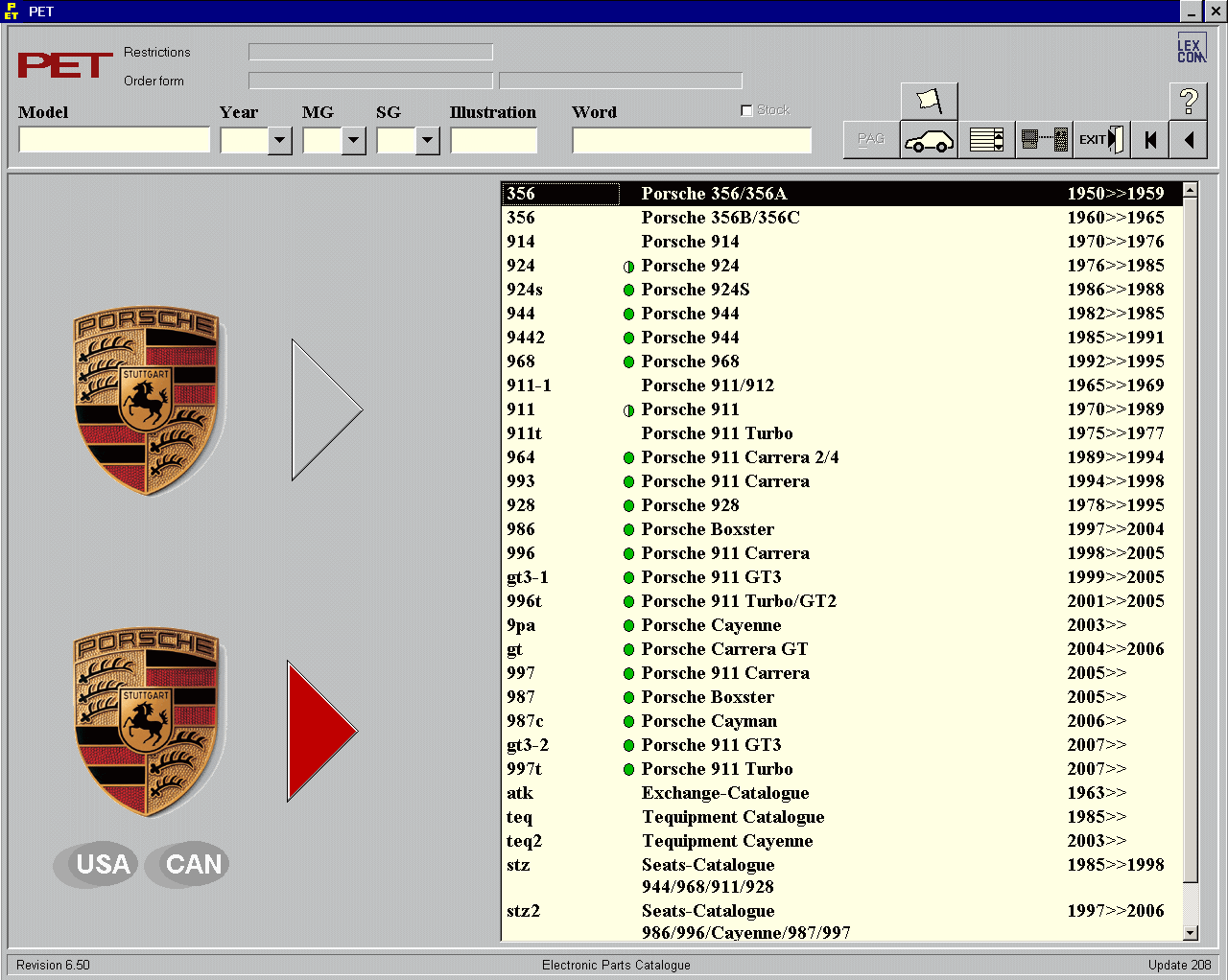
Task: Open the Year dropdown
Action: (x=279, y=141)
